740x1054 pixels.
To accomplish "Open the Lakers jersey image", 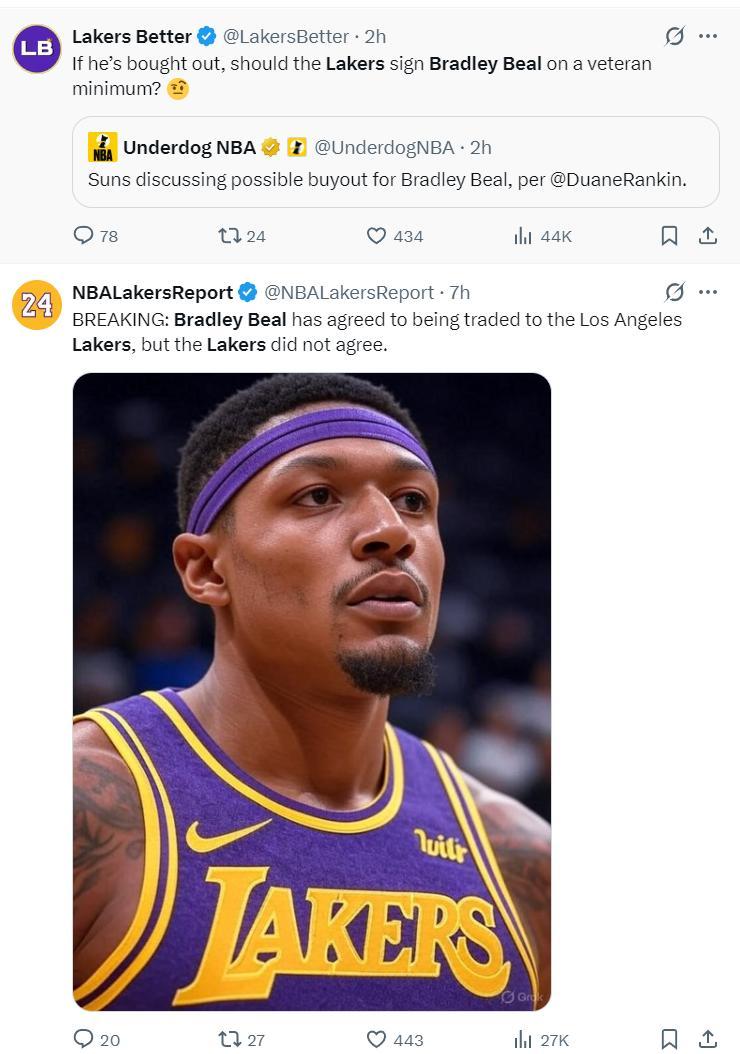I will tap(312, 691).
